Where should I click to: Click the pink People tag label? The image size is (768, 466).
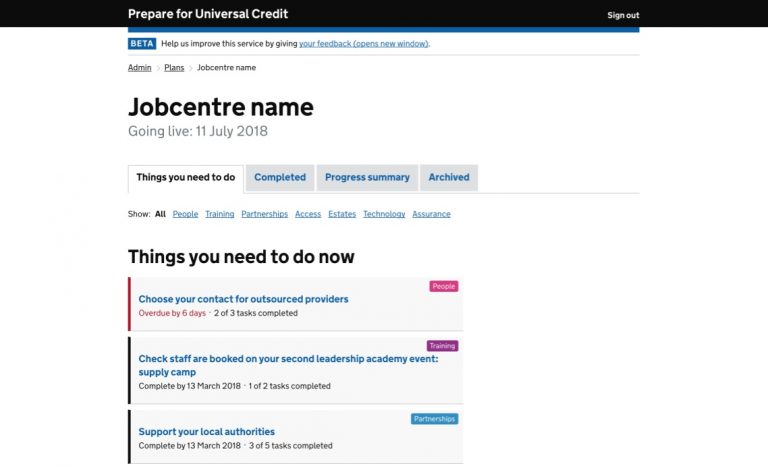444,286
